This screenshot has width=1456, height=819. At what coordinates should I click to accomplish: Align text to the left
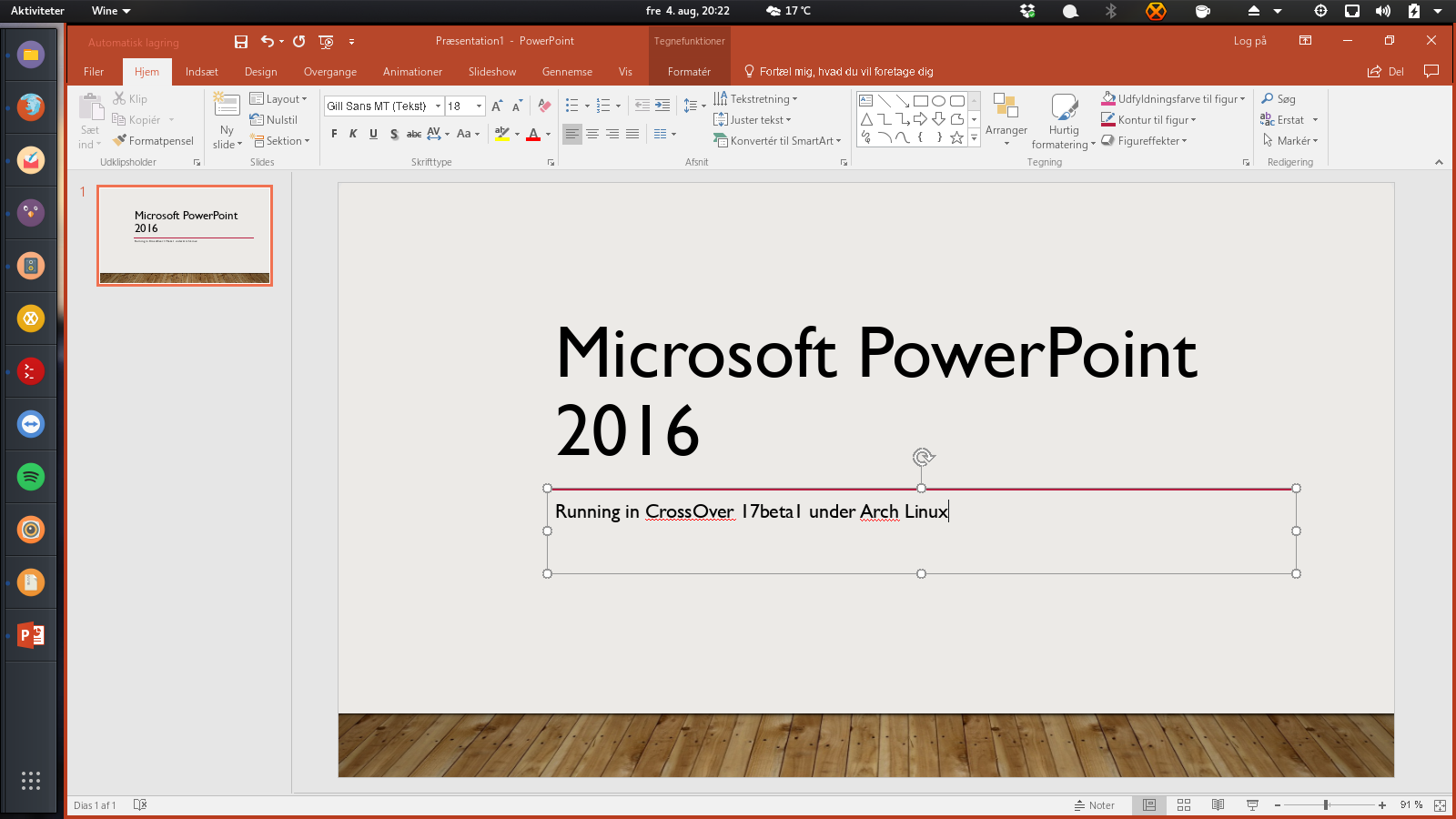point(571,134)
